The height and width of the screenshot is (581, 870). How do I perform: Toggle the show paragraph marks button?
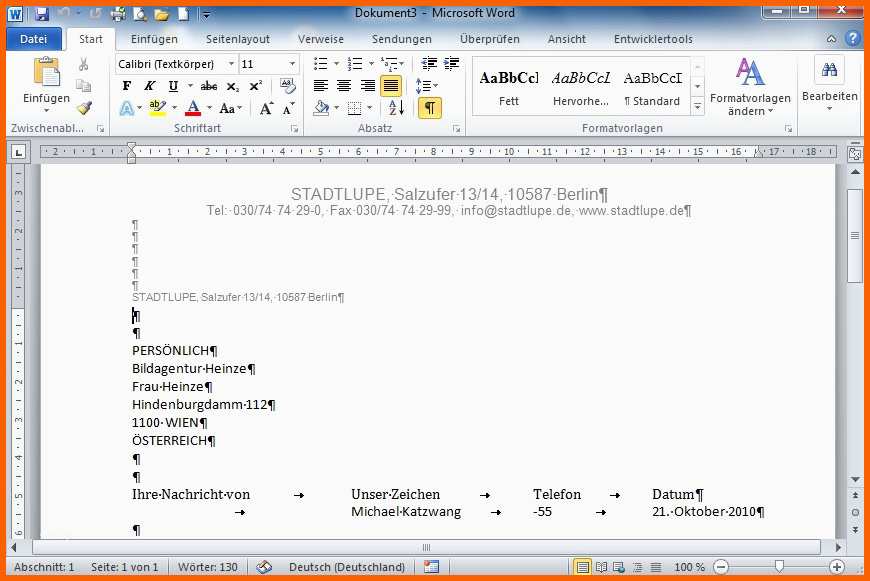point(429,108)
